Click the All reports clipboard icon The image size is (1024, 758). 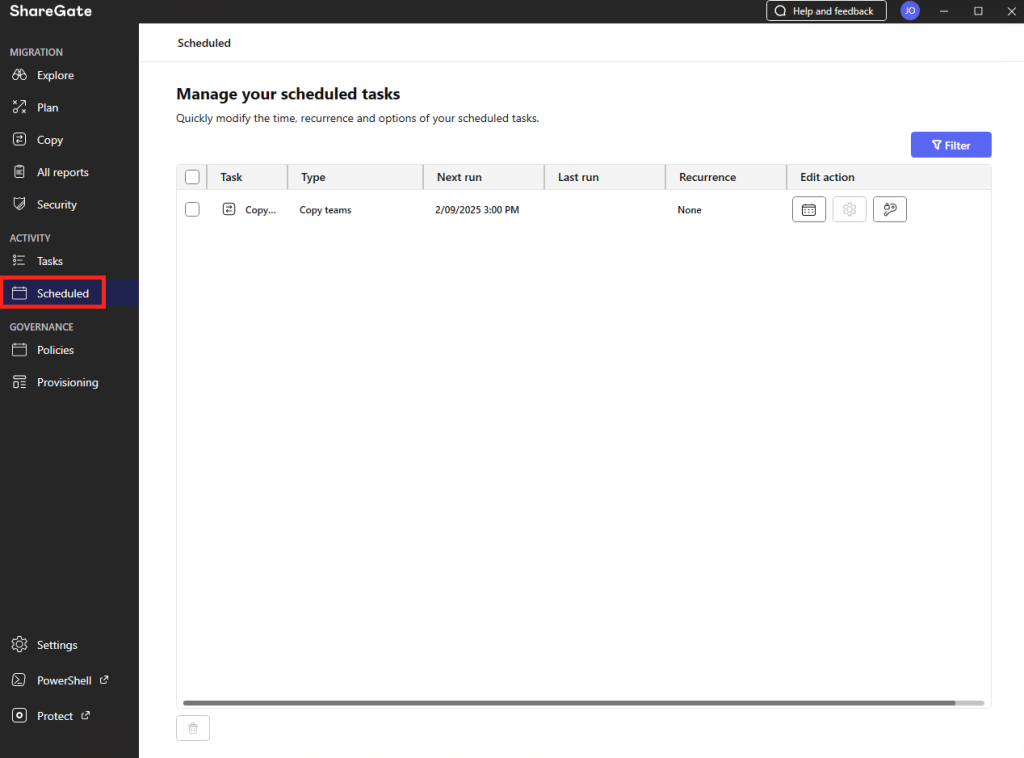pos(20,172)
